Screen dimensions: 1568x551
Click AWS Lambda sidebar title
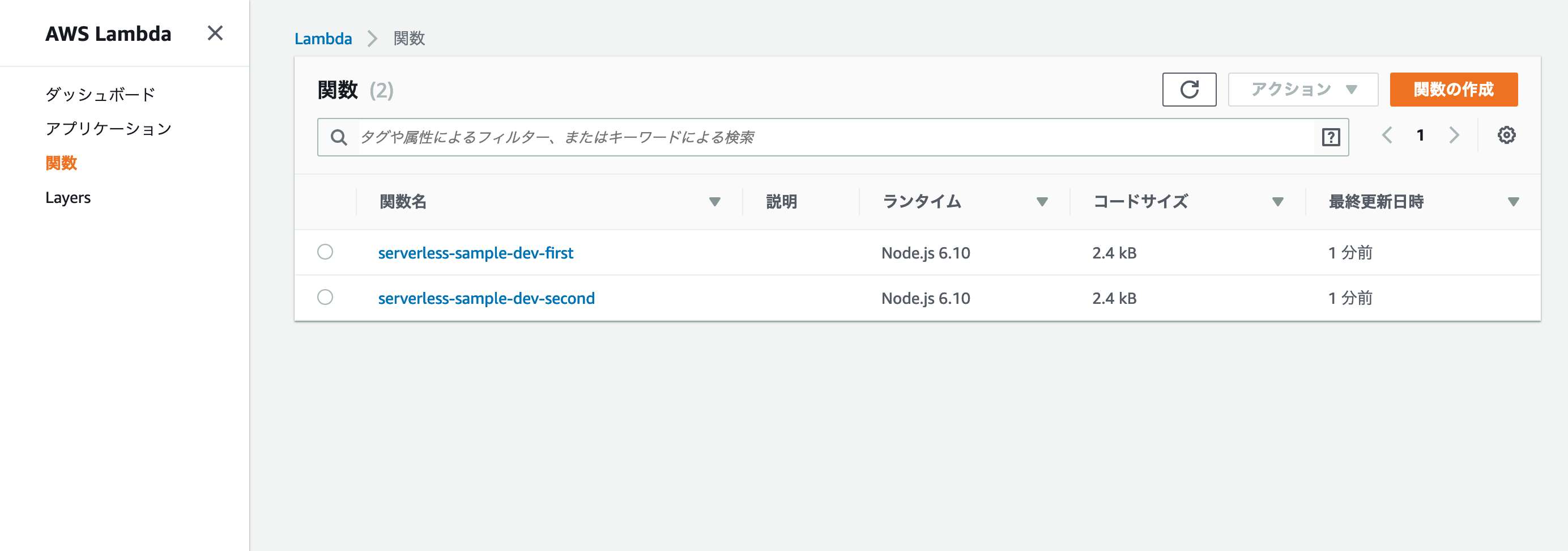[108, 33]
